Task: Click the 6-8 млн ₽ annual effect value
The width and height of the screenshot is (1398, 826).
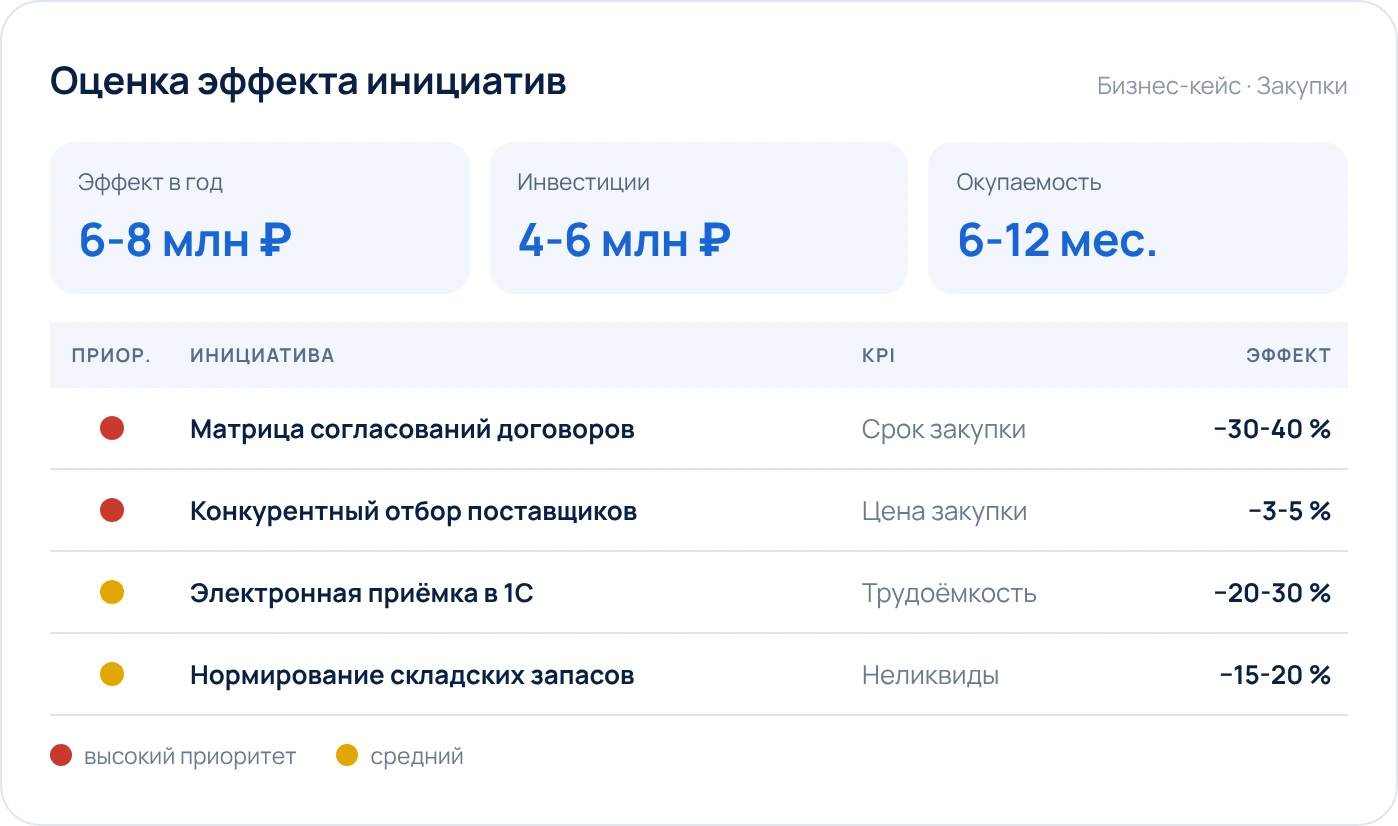Action: 185,241
